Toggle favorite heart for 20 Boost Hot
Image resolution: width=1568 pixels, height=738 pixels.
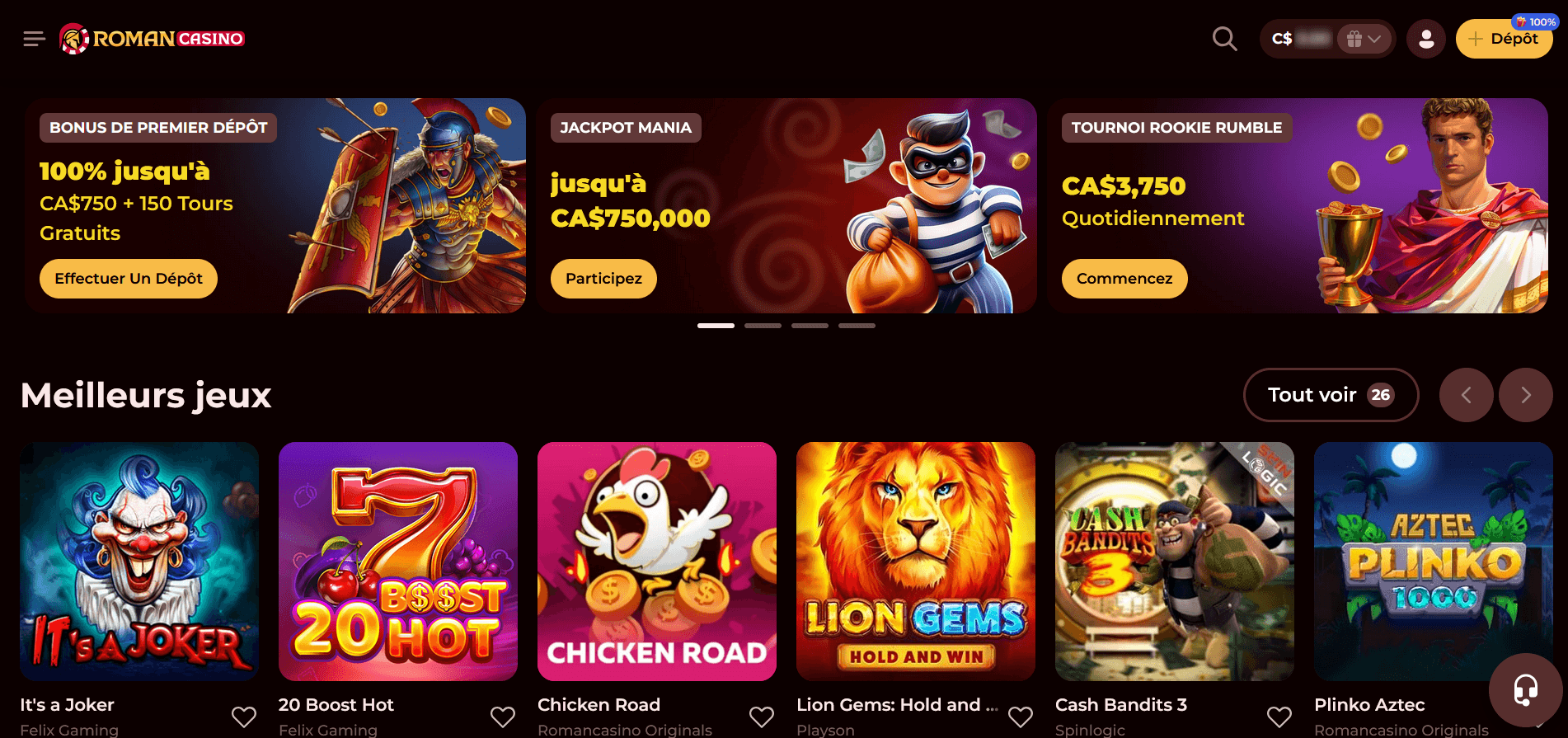(503, 717)
